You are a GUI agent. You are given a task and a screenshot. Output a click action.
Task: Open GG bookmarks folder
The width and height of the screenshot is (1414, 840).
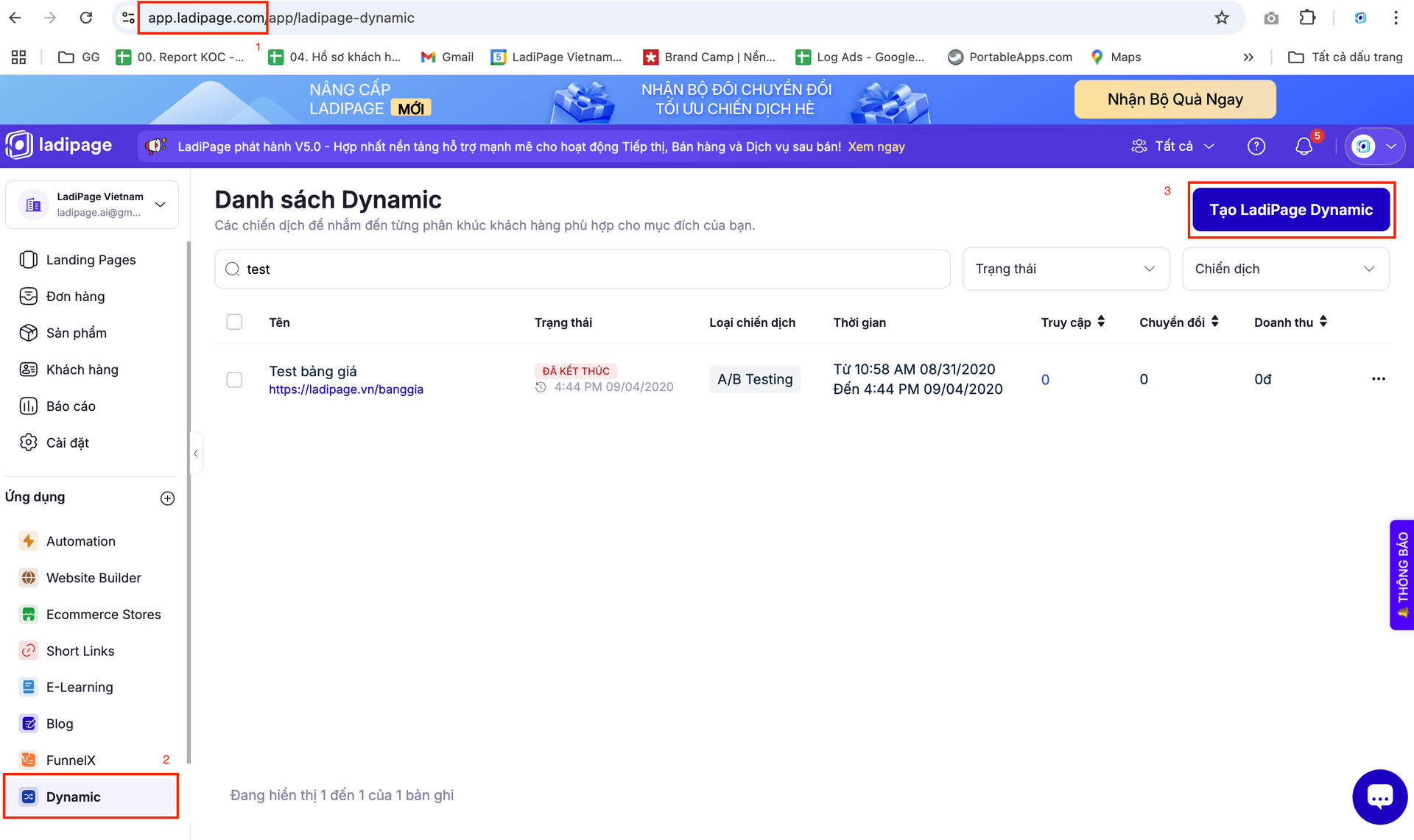(x=79, y=57)
